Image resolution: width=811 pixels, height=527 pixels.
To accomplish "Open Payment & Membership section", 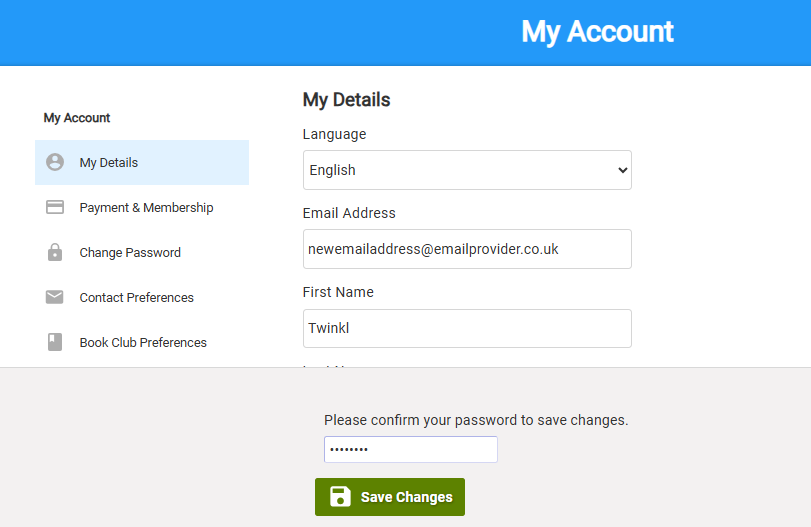I will pos(142,207).
